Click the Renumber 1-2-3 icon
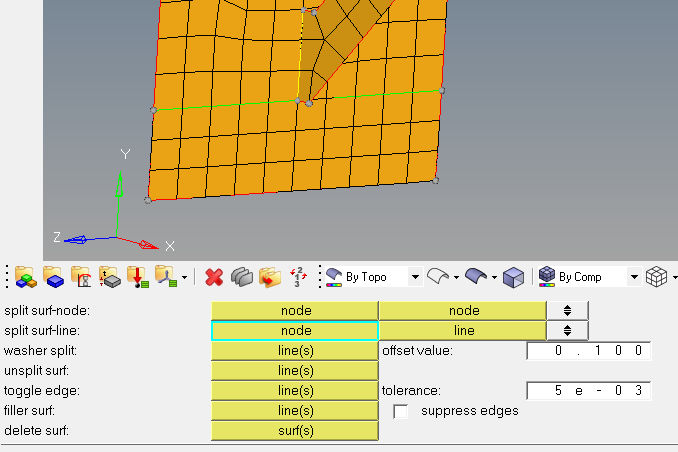The width and height of the screenshot is (678, 452). (x=298, y=277)
